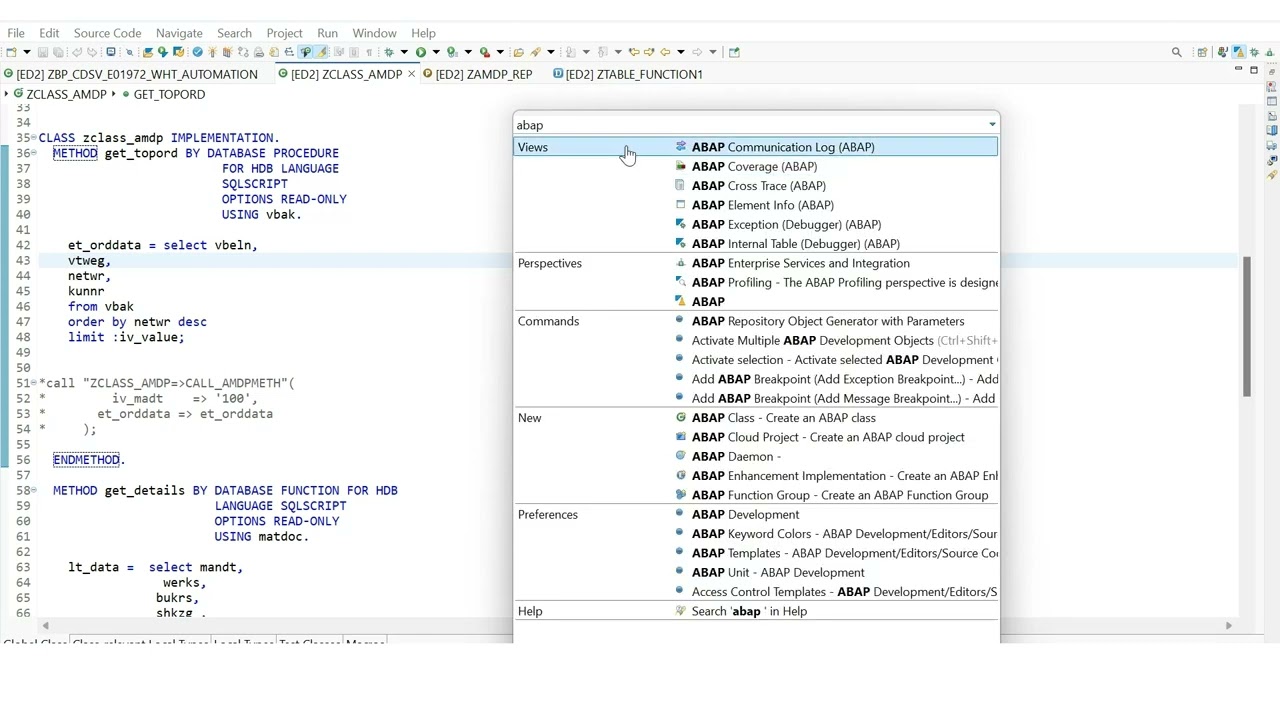Click the magnifier Search icon at top right

[1177, 52]
